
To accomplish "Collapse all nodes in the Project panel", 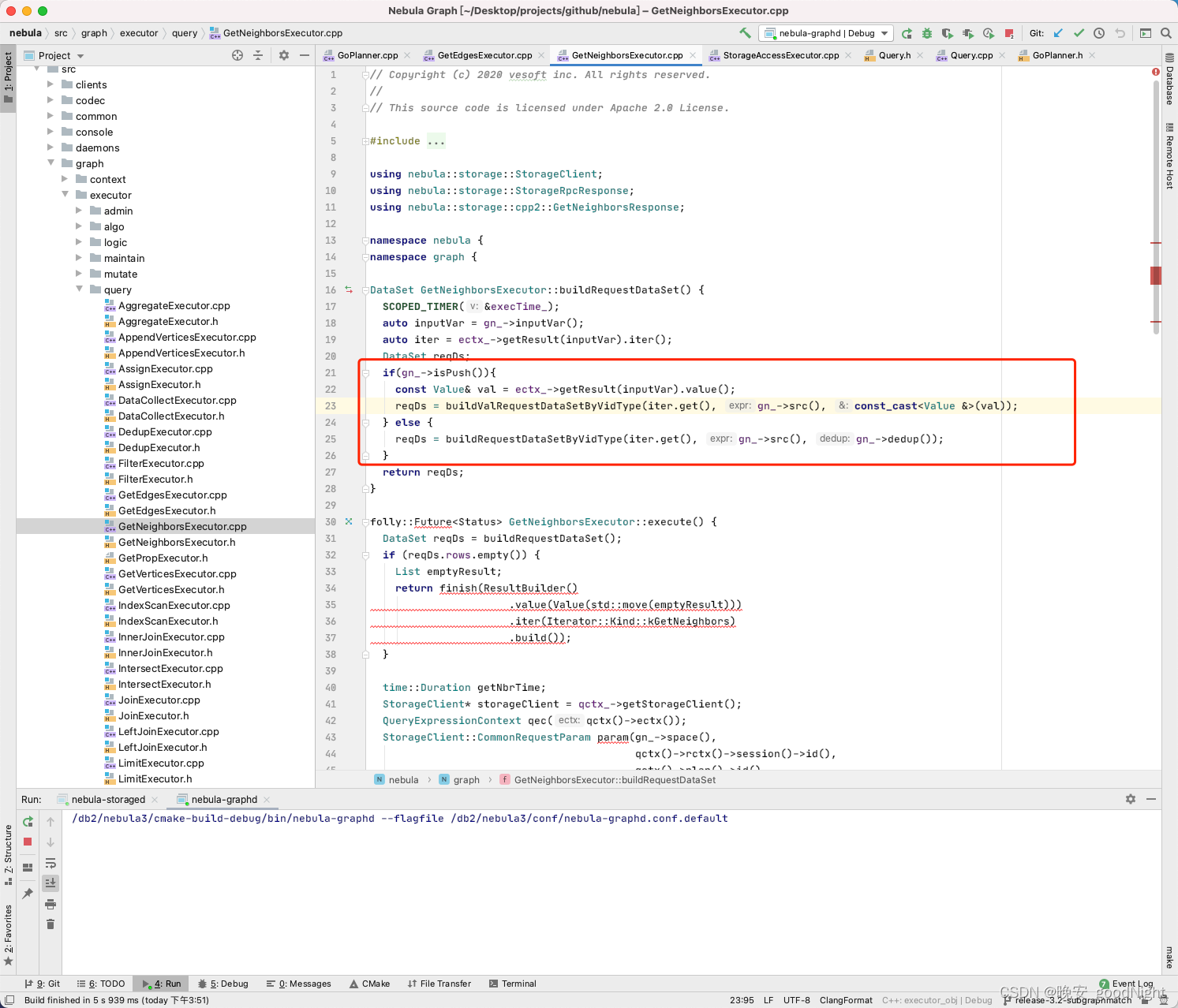I will 258,55.
